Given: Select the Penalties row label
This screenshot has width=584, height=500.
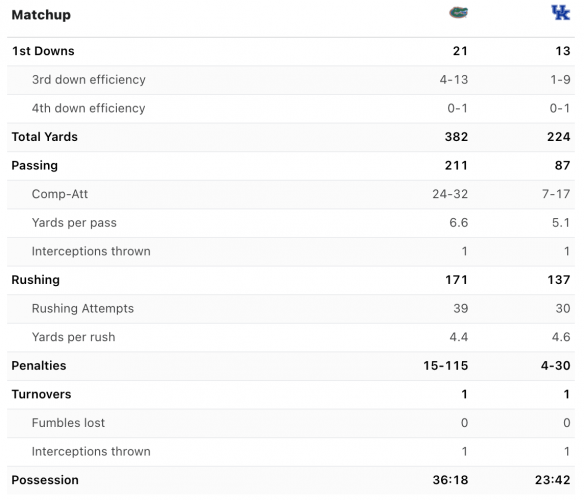Looking at the screenshot, I should click(39, 365).
